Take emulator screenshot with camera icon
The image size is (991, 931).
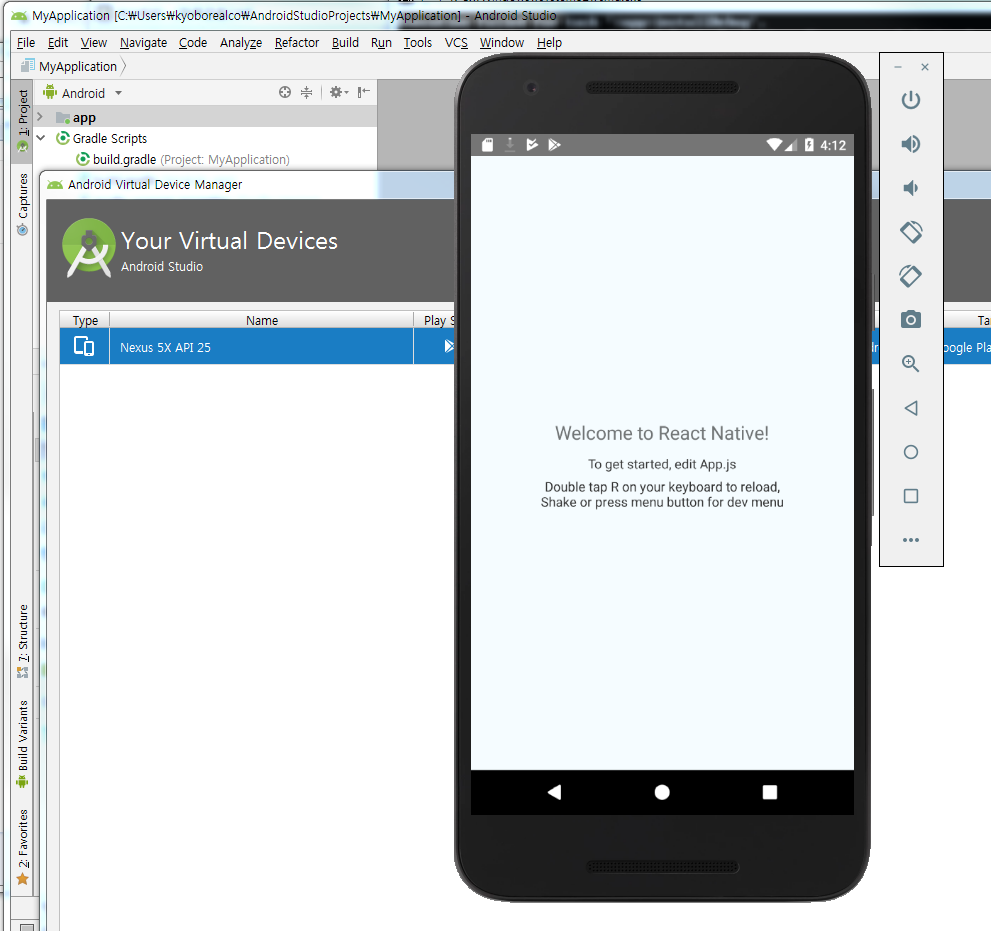(911, 319)
